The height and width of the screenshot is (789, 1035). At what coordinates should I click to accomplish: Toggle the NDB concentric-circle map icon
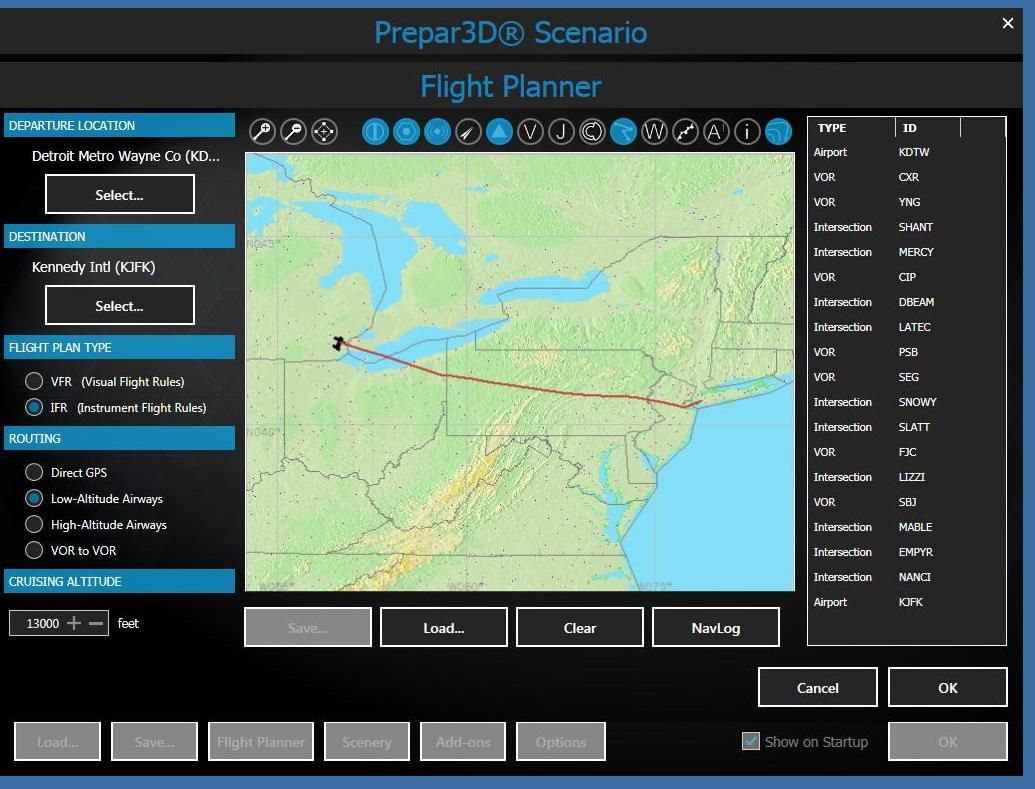pyautogui.click(x=437, y=132)
